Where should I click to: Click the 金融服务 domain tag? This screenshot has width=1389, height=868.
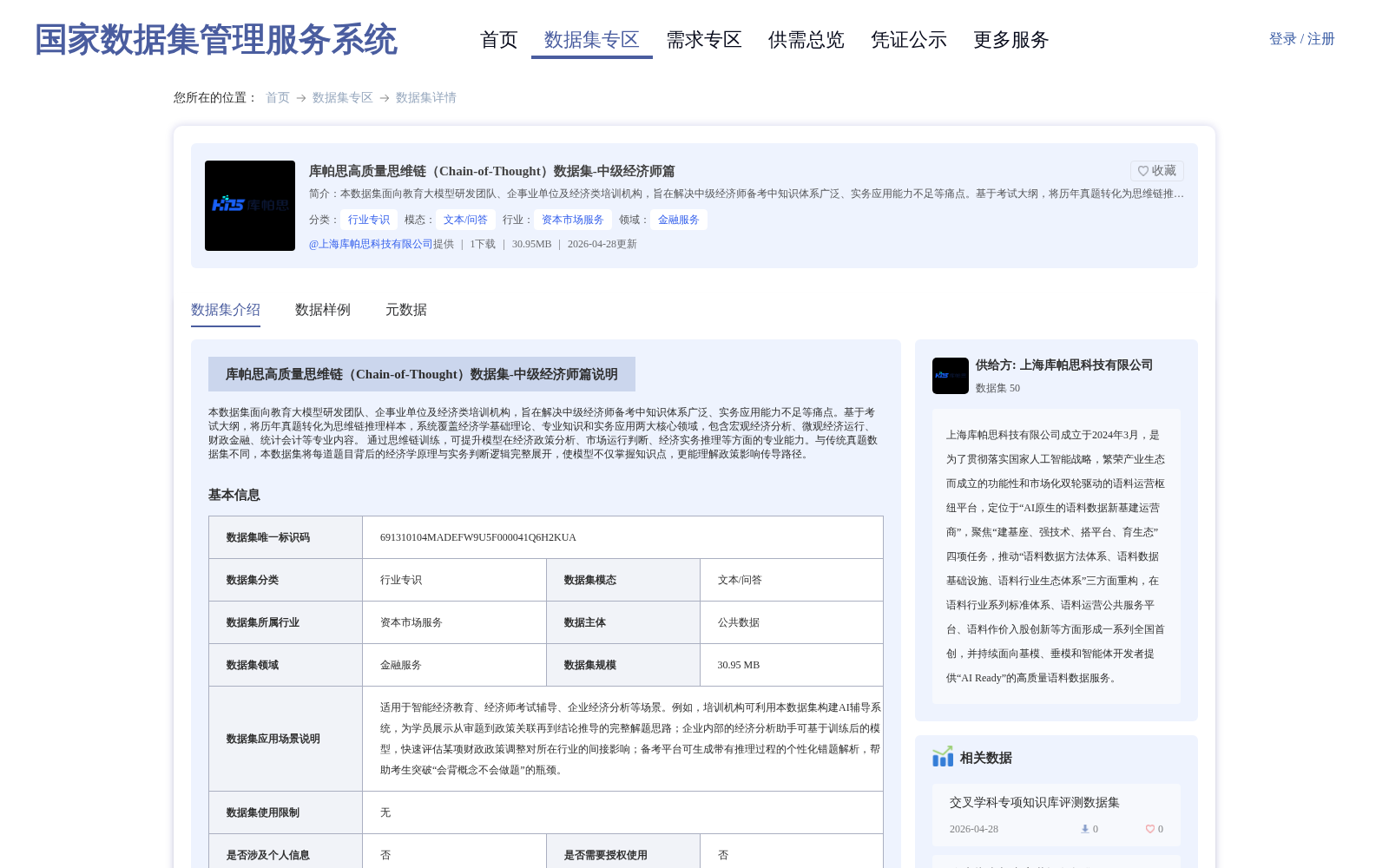[x=679, y=220]
